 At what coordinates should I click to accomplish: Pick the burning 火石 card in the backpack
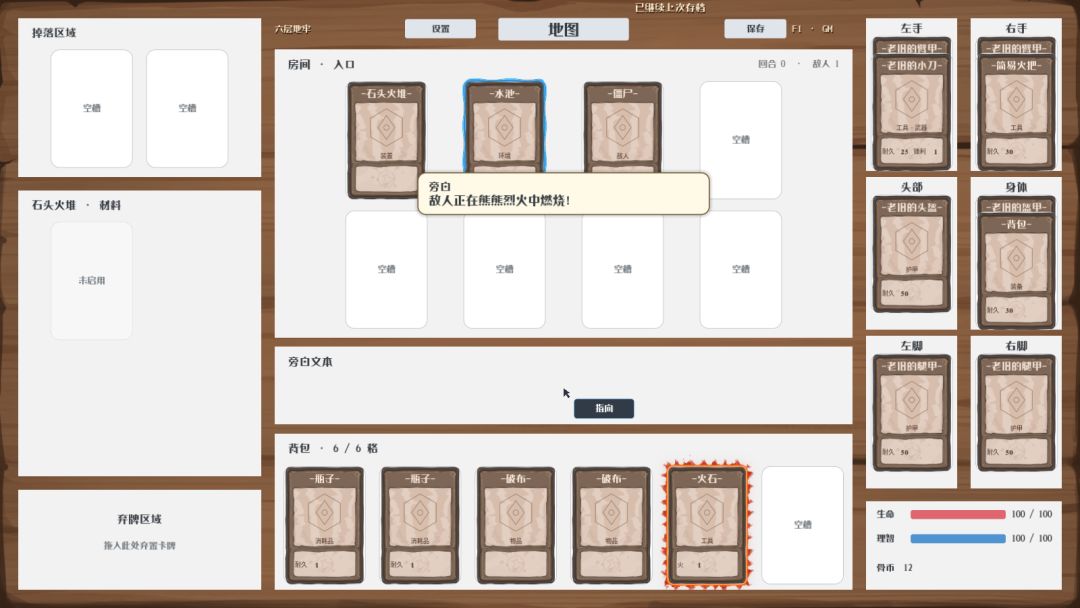pyautogui.click(x=707, y=525)
